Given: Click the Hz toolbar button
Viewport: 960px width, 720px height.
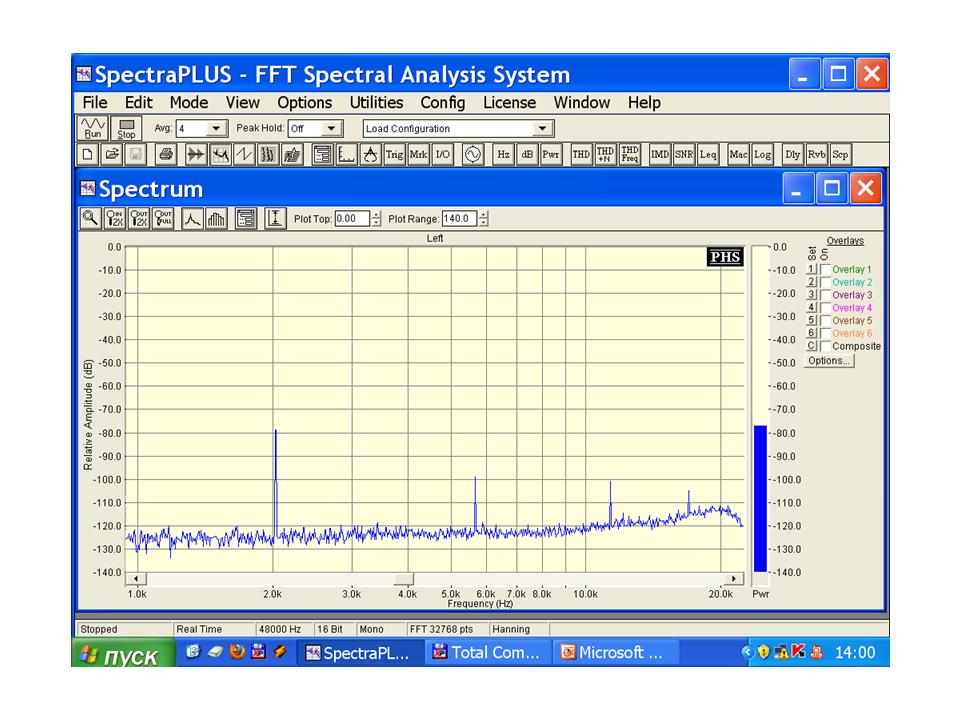Looking at the screenshot, I should pyautogui.click(x=503, y=154).
